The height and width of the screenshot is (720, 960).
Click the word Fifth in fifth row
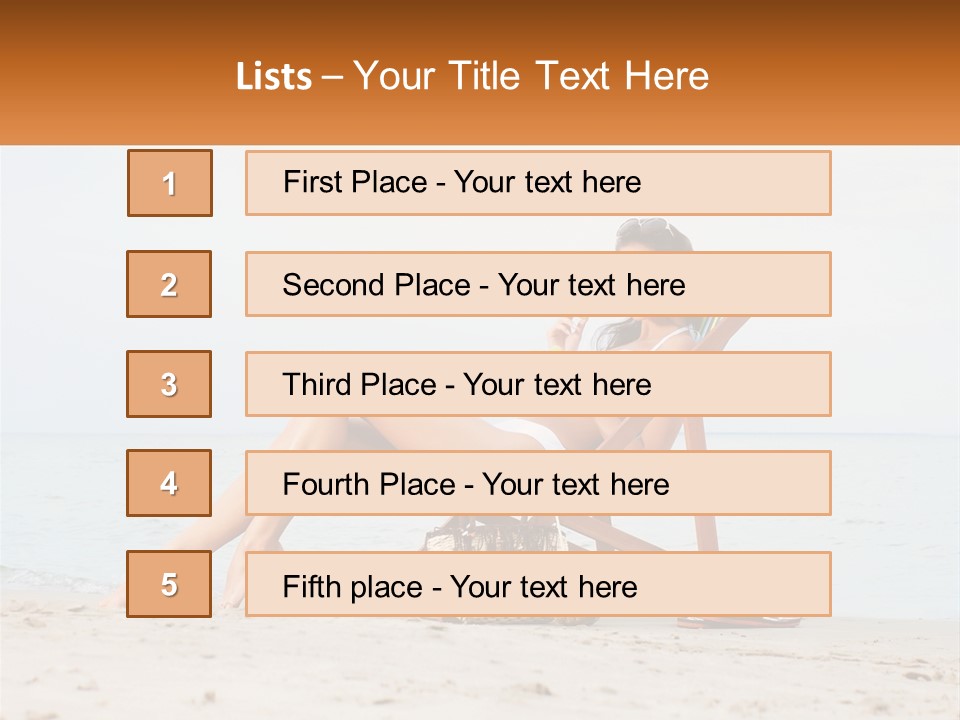[311, 587]
